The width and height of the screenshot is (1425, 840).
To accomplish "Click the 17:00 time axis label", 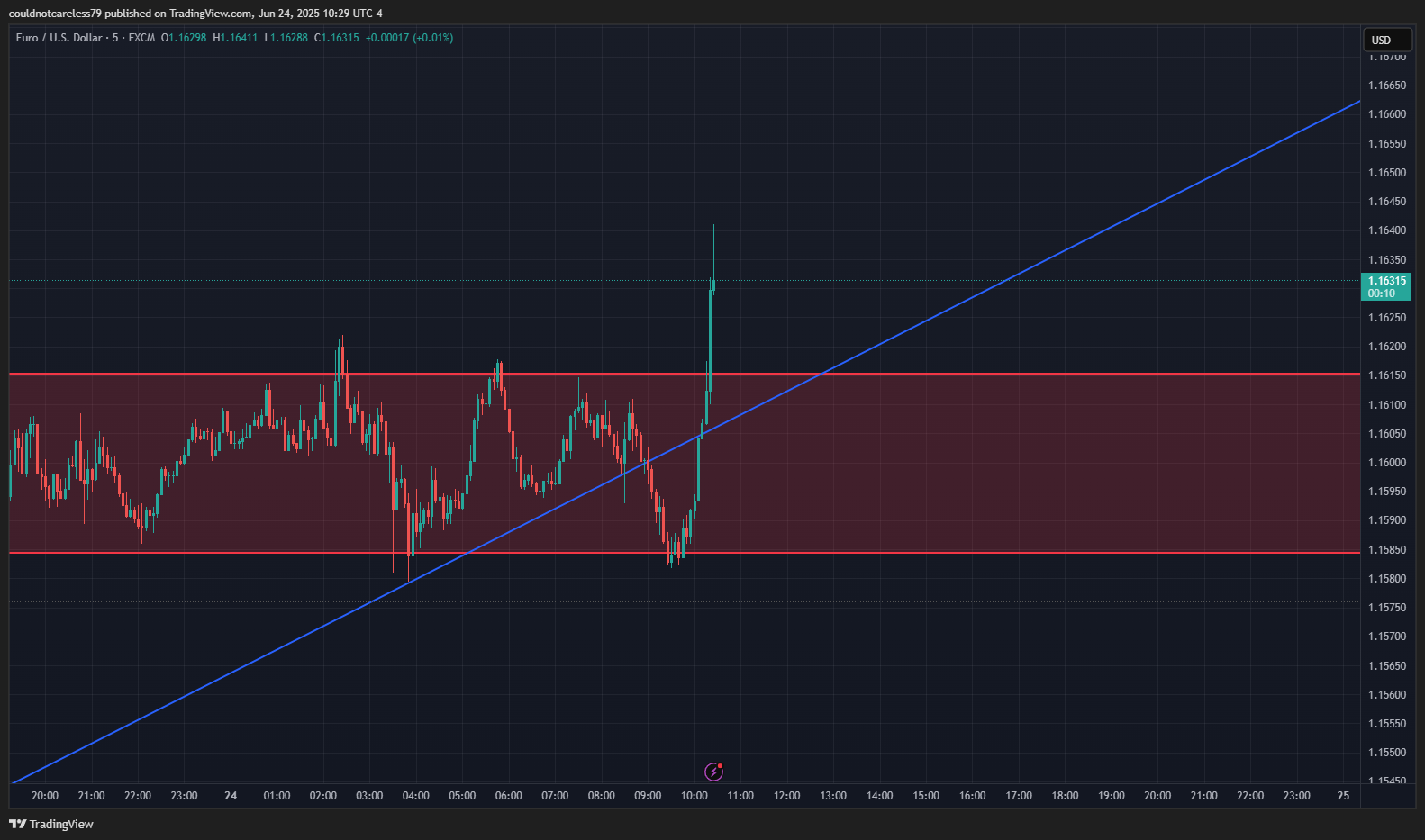I will pos(1019,796).
